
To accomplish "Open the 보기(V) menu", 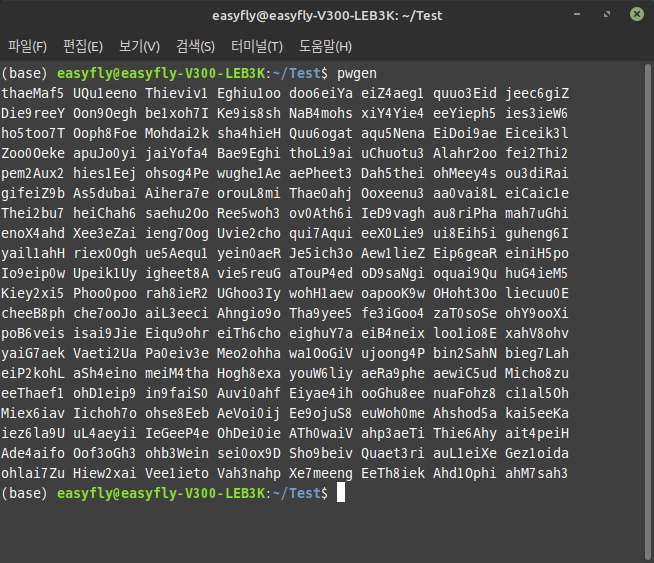I will [x=139, y=46].
